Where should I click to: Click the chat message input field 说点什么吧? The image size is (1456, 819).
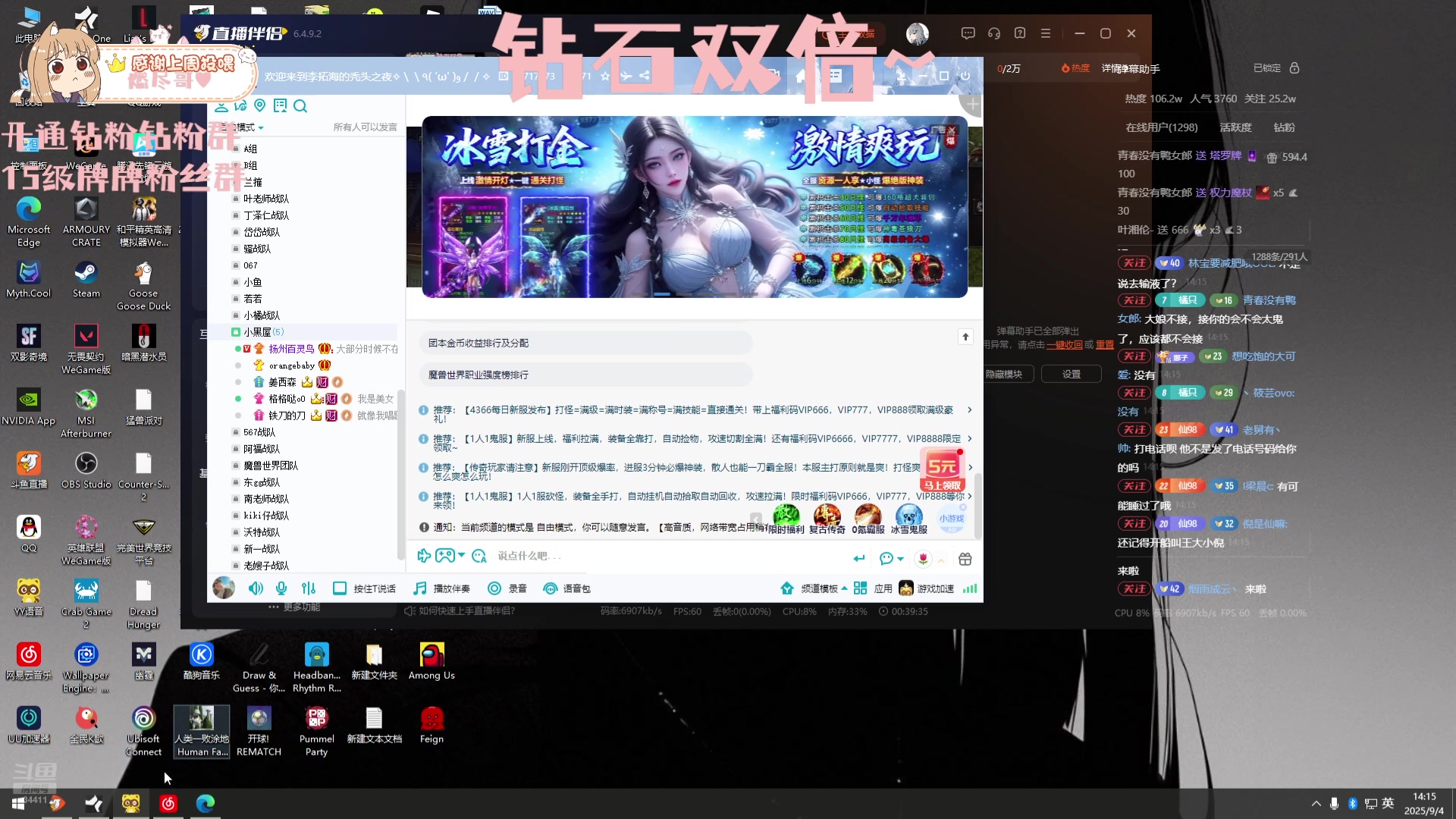(667, 557)
